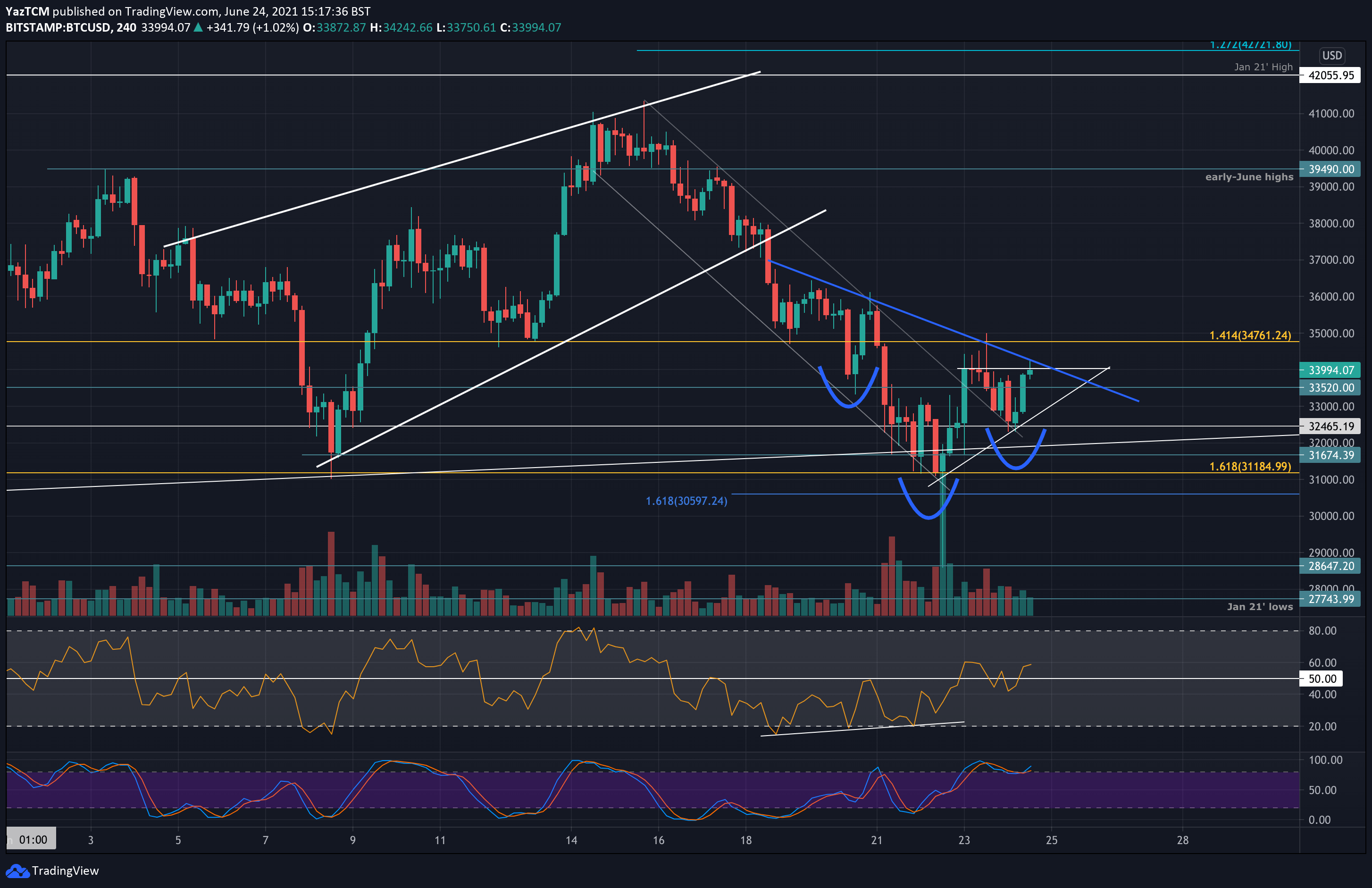This screenshot has width=1372, height=888.
Task: Click the stochastic 100.00 axis label
Action: click(x=1325, y=760)
